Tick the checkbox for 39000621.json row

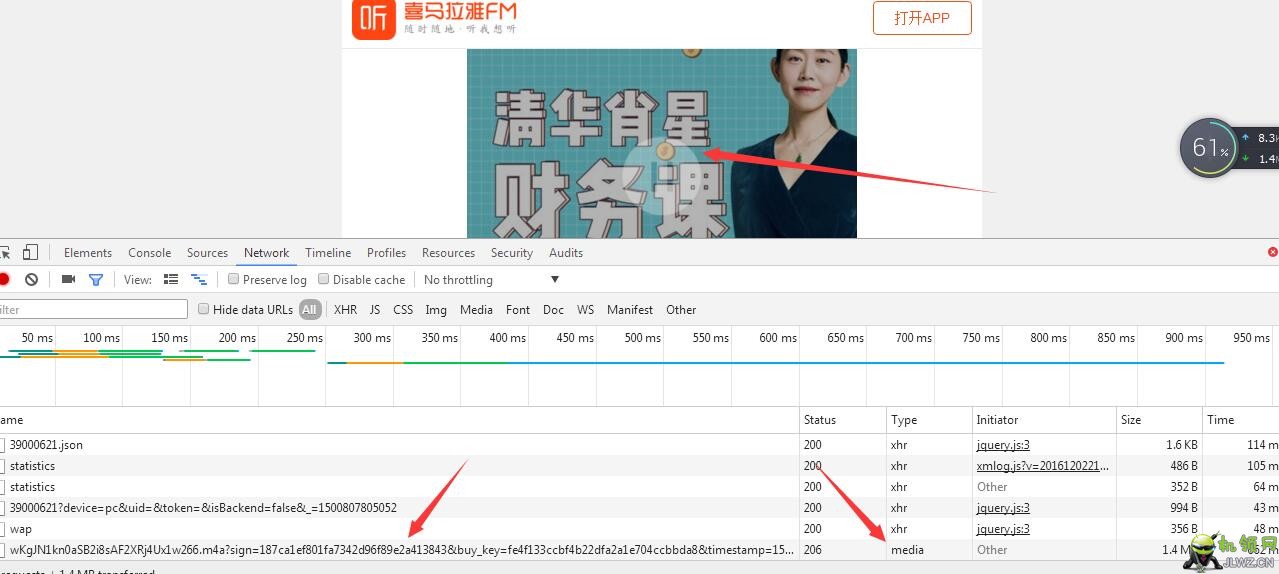2,445
